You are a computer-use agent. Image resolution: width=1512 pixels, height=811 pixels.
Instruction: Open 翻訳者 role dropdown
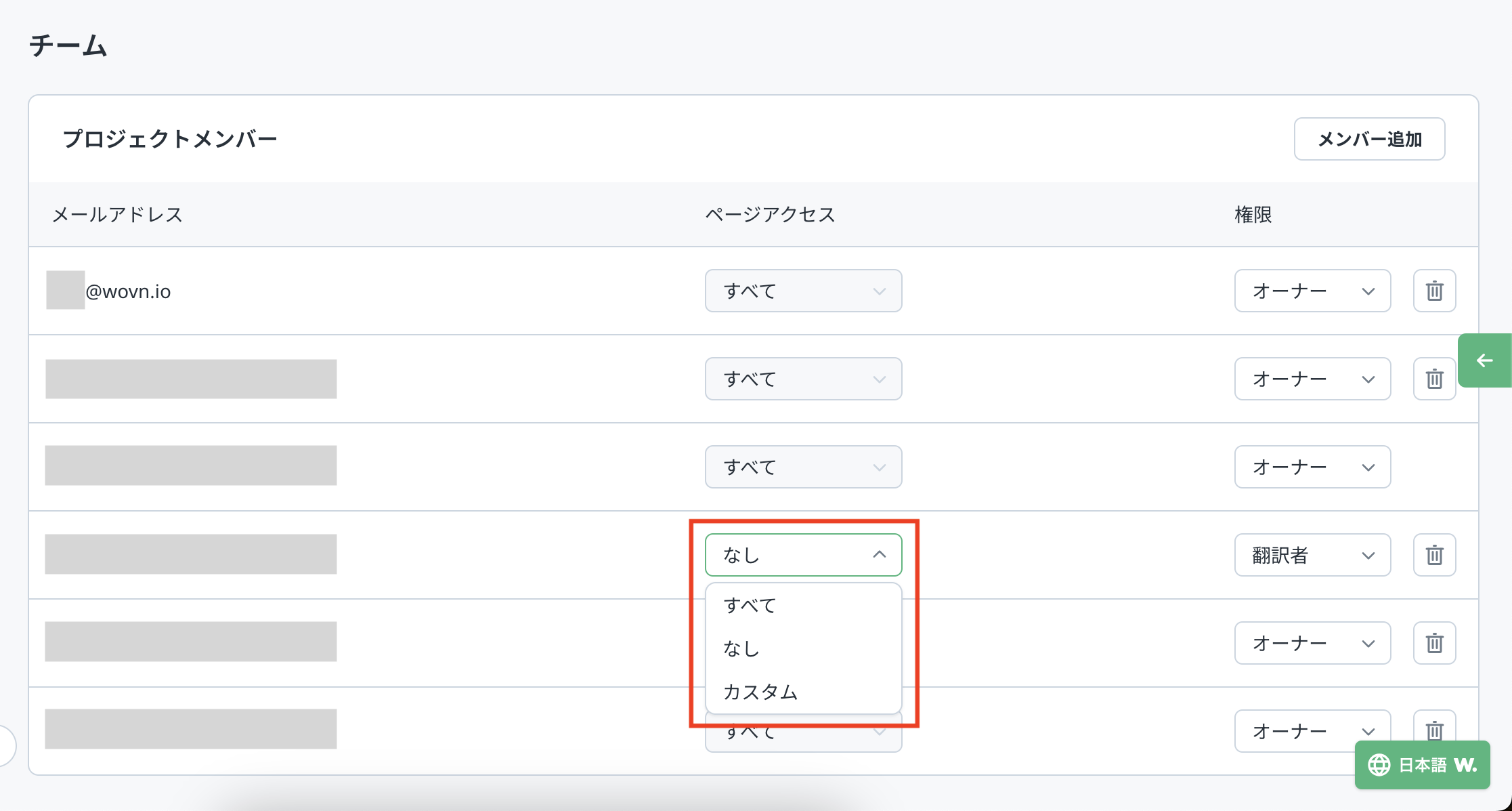click(x=1312, y=555)
